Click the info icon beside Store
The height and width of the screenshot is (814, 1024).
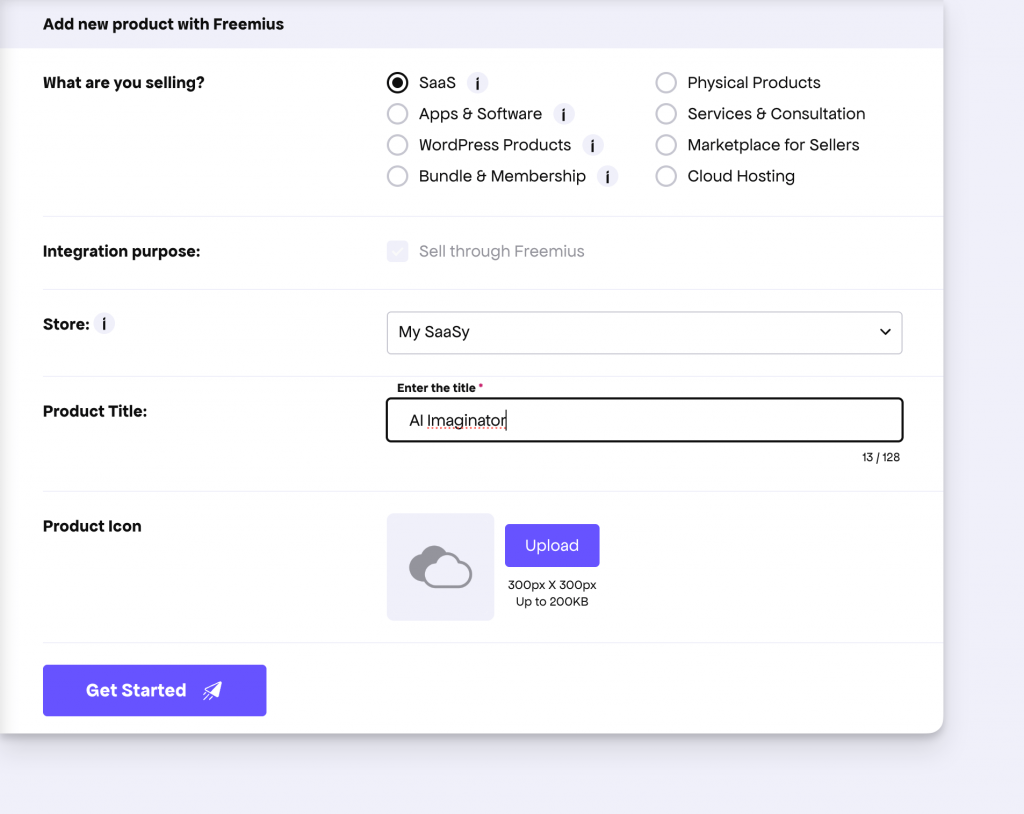pyautogui.click(x=104, y=323)
